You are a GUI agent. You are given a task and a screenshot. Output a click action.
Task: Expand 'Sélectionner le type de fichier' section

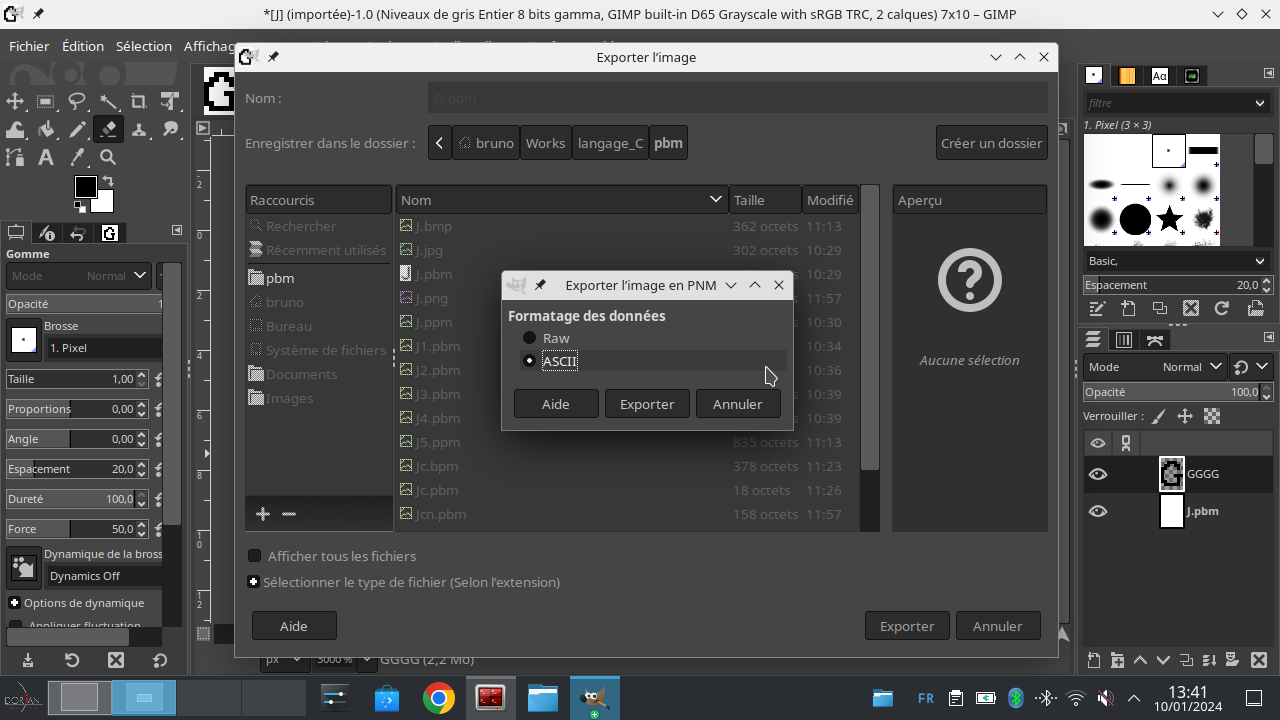(254, 582)
